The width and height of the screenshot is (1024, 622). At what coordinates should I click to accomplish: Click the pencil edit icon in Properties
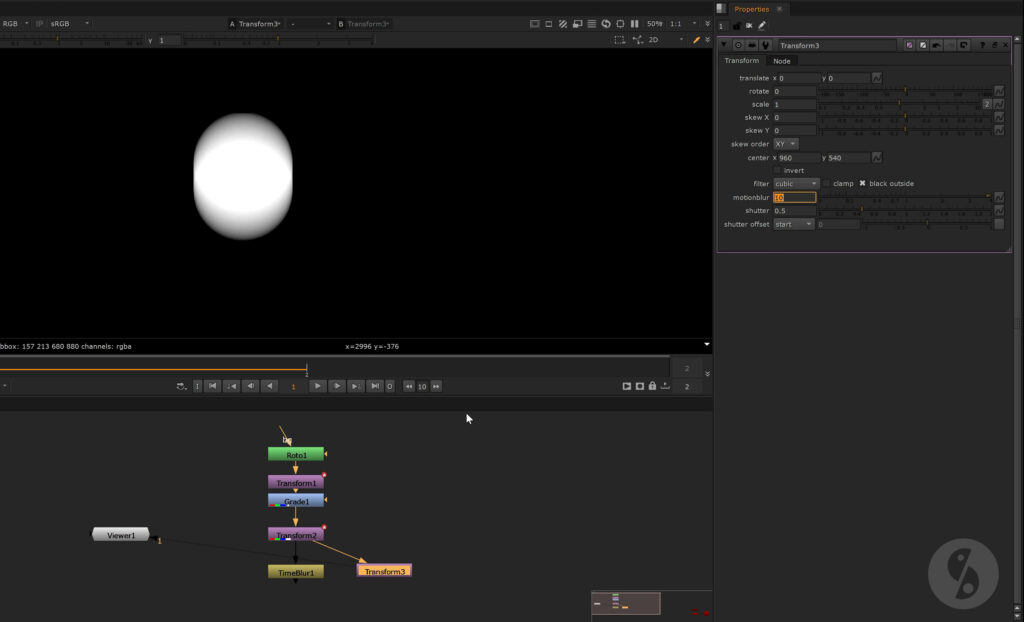(762, 25)
